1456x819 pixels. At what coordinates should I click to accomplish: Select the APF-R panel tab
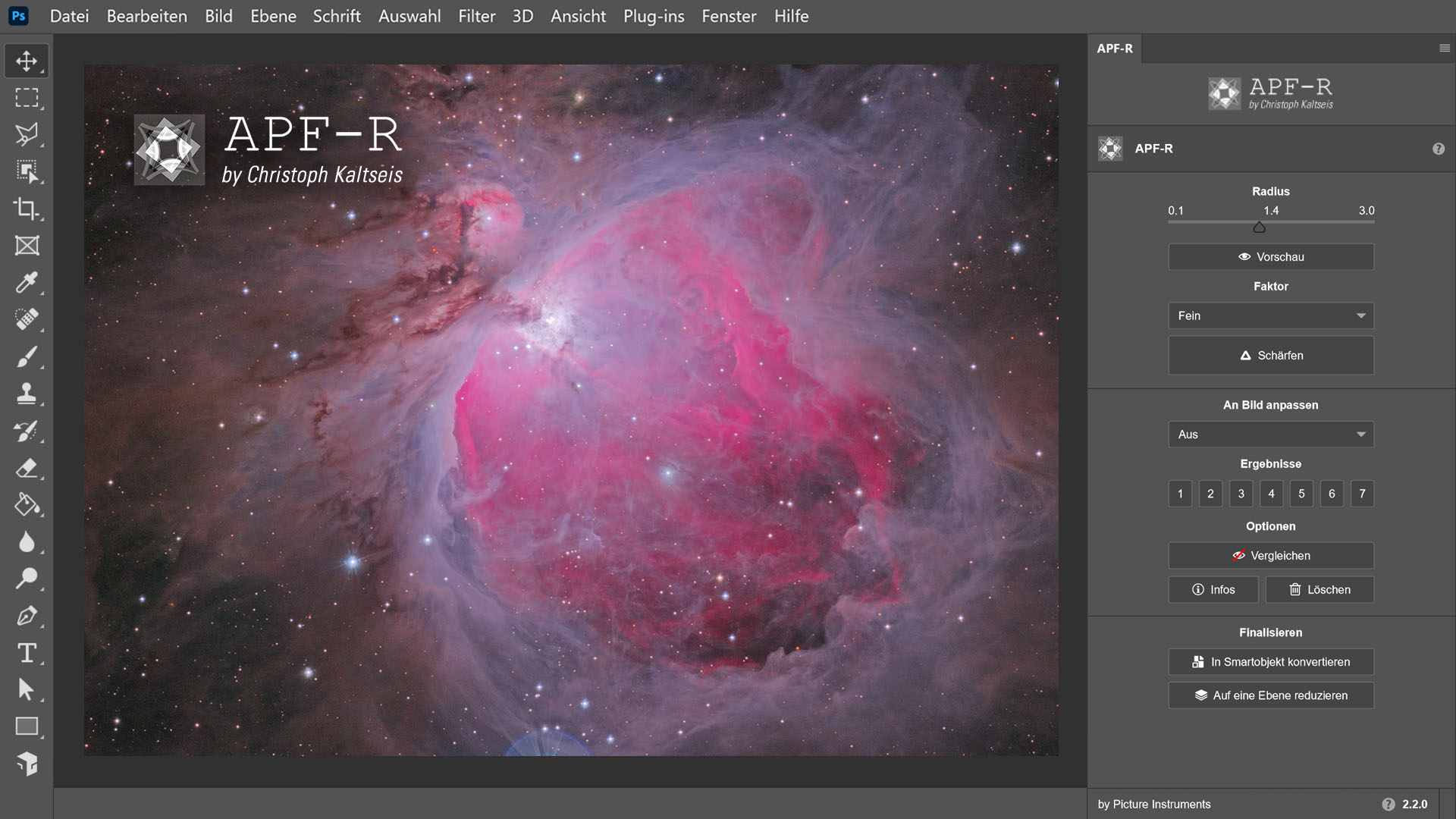[1115, 49]
